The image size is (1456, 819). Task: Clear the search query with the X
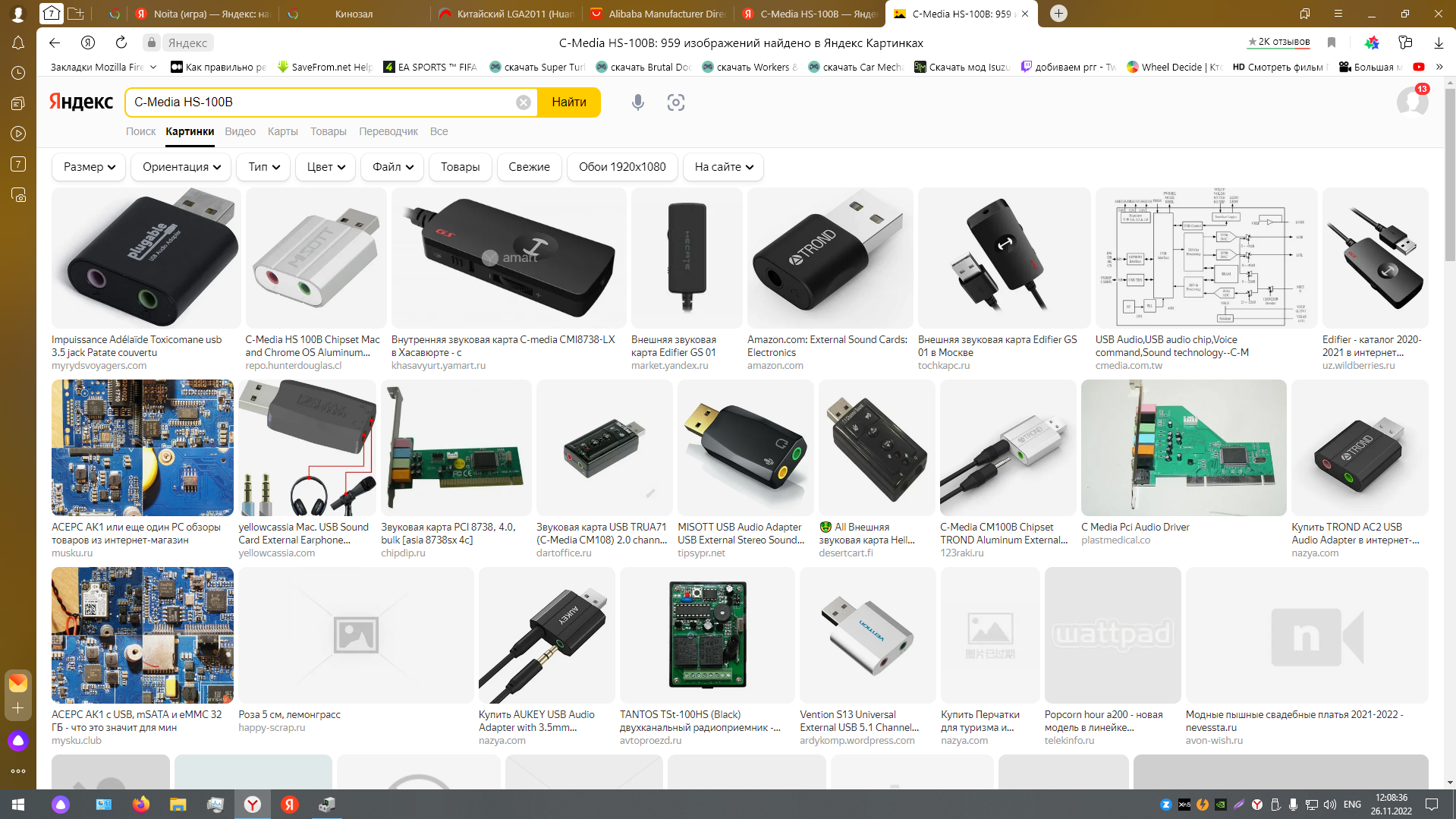click(524, 102)
